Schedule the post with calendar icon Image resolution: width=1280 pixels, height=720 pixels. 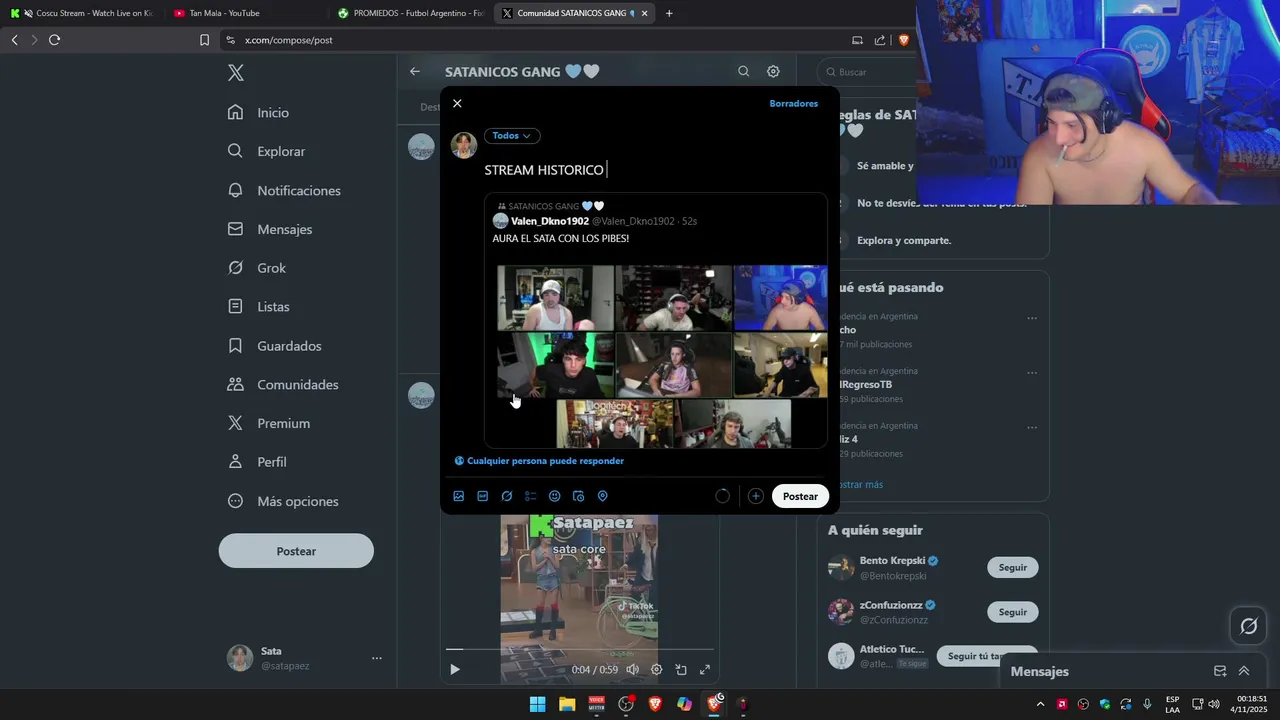click(x=579, y=496)
